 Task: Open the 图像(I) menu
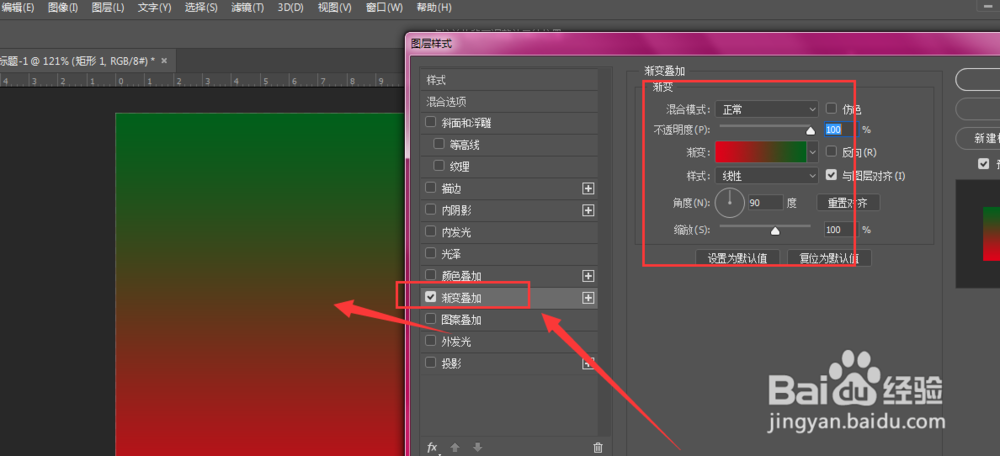pyautogui.click(x=62, y=8)
